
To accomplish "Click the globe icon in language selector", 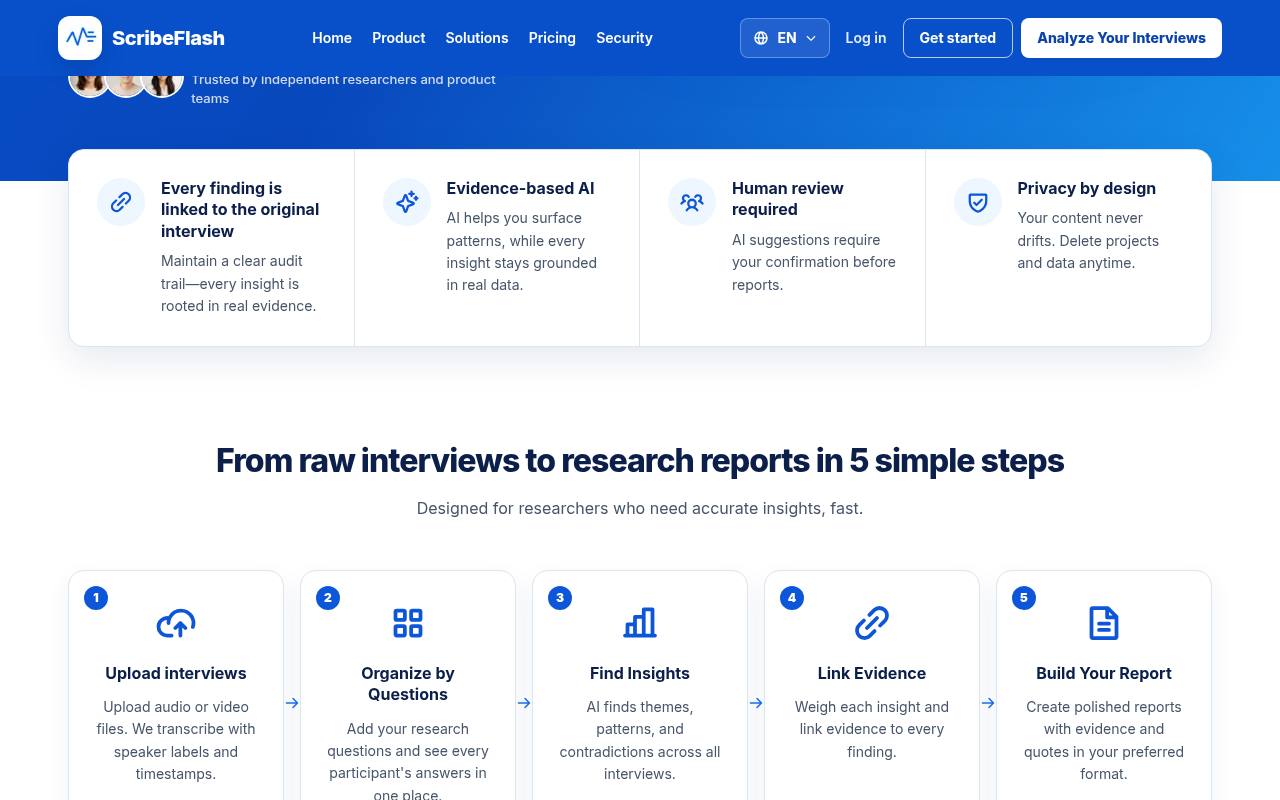I will click(x=761, y=38).
